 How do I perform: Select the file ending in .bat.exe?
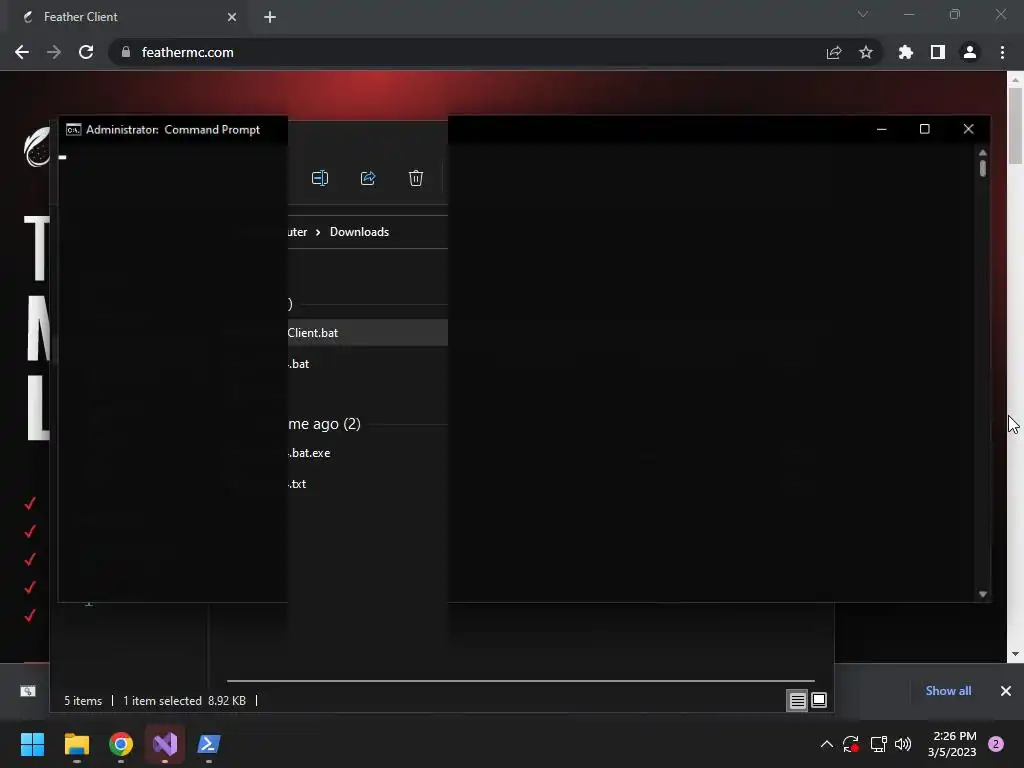(310, 453)
